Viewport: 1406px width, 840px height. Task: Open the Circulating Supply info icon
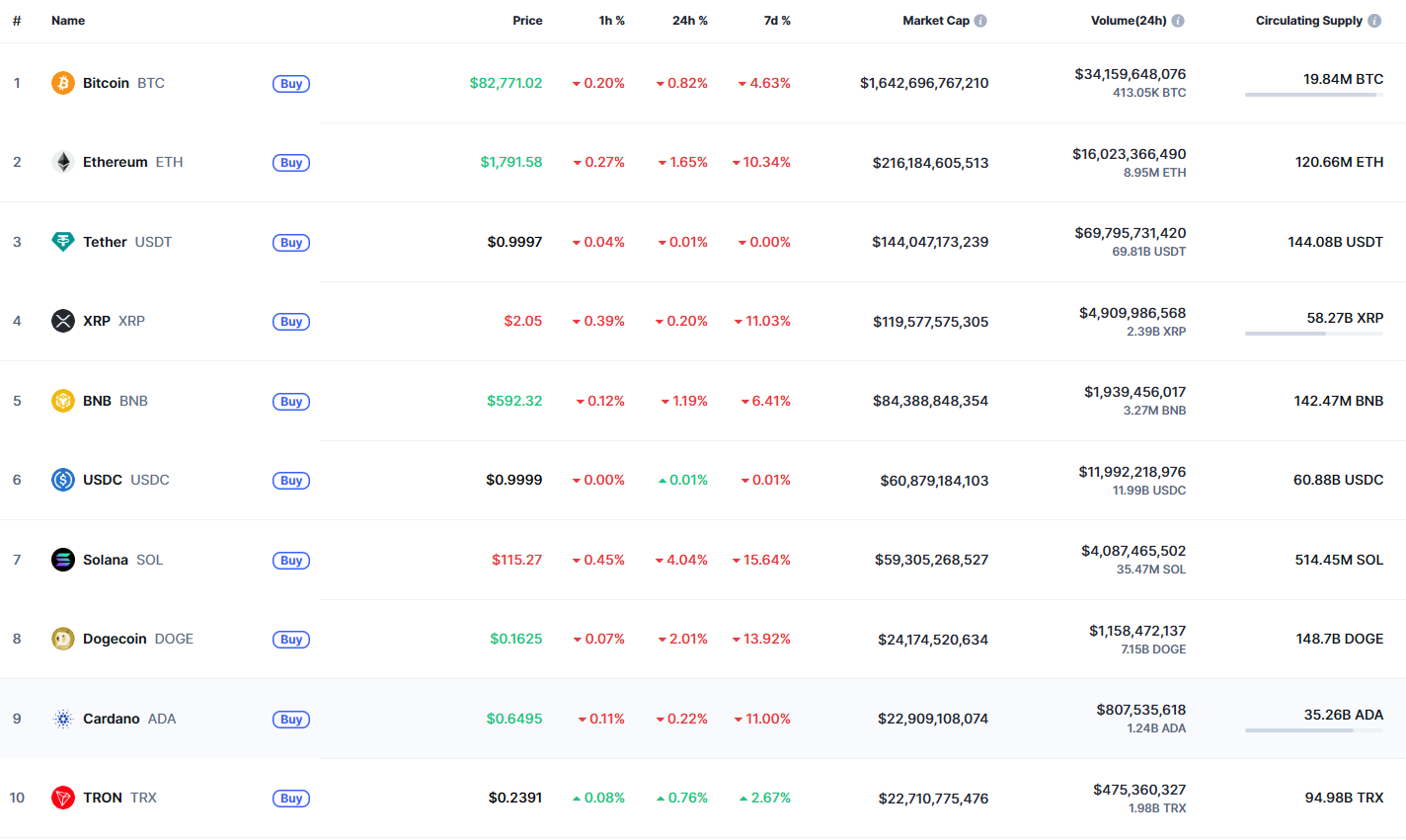point(1374,21)
